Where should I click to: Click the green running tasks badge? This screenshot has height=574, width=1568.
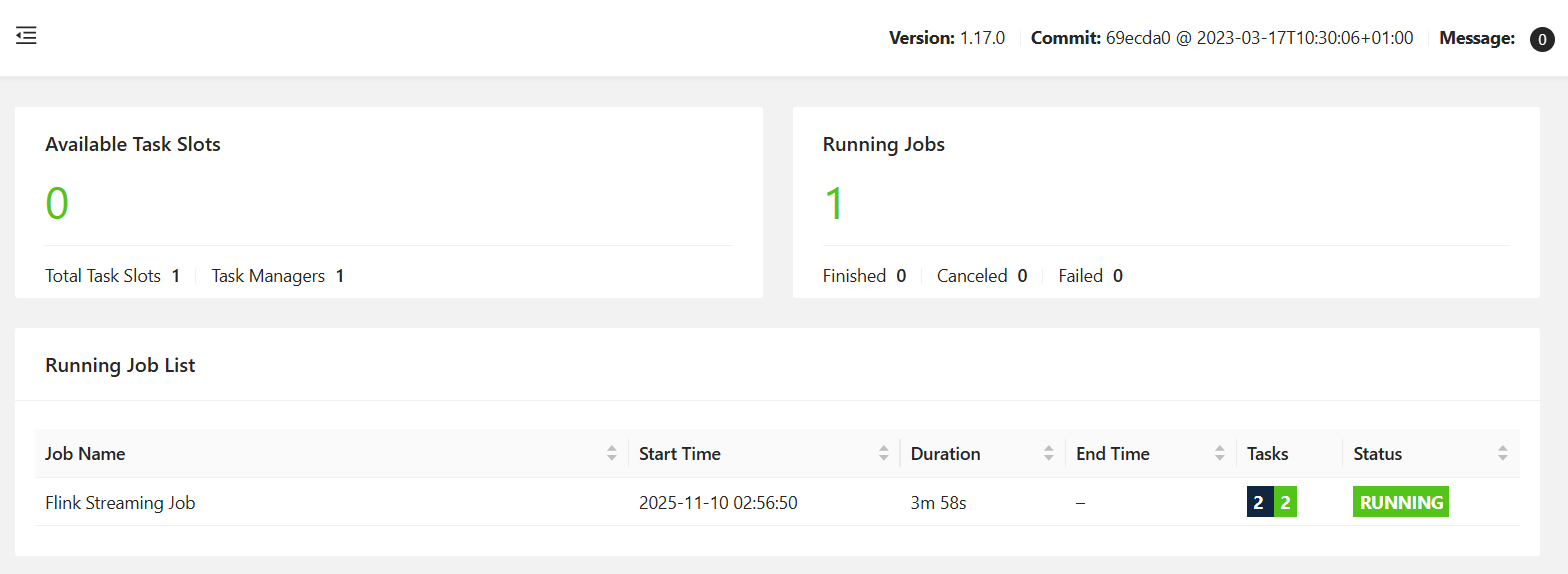[x=1285, y=503]
